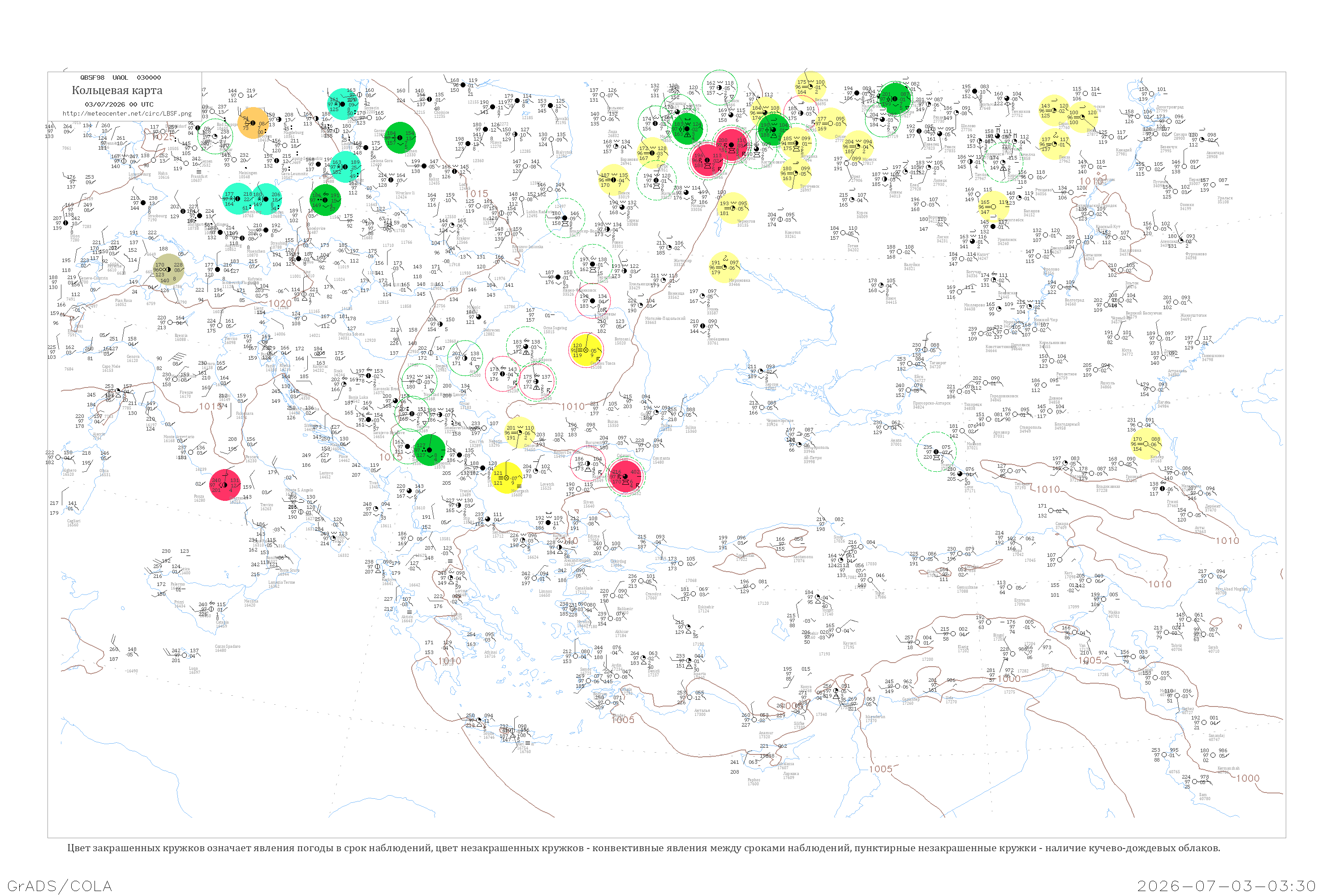Click the '1020' isobar label
This screenshot has height=896, width=1344.
point(280,303)
